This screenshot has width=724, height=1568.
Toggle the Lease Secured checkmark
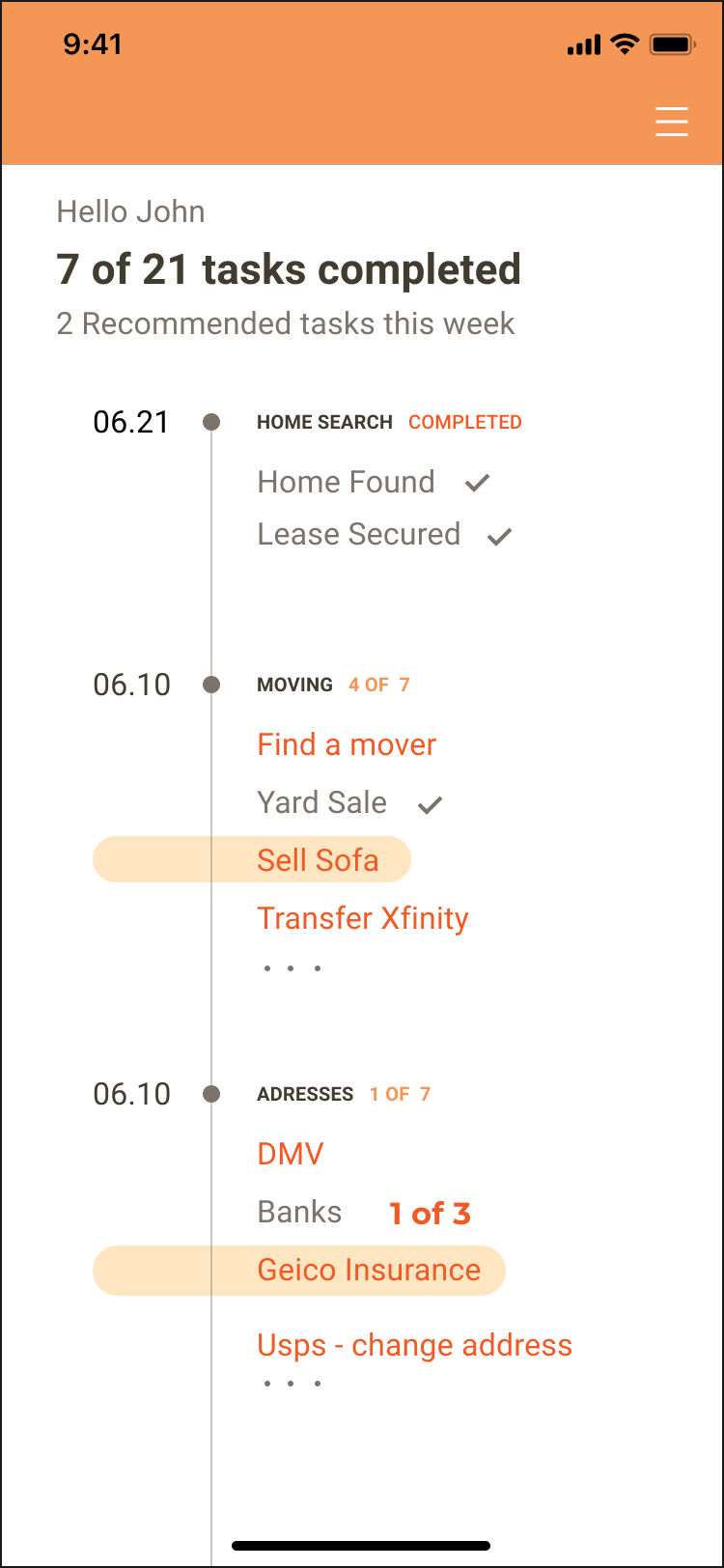click(499, 536)
